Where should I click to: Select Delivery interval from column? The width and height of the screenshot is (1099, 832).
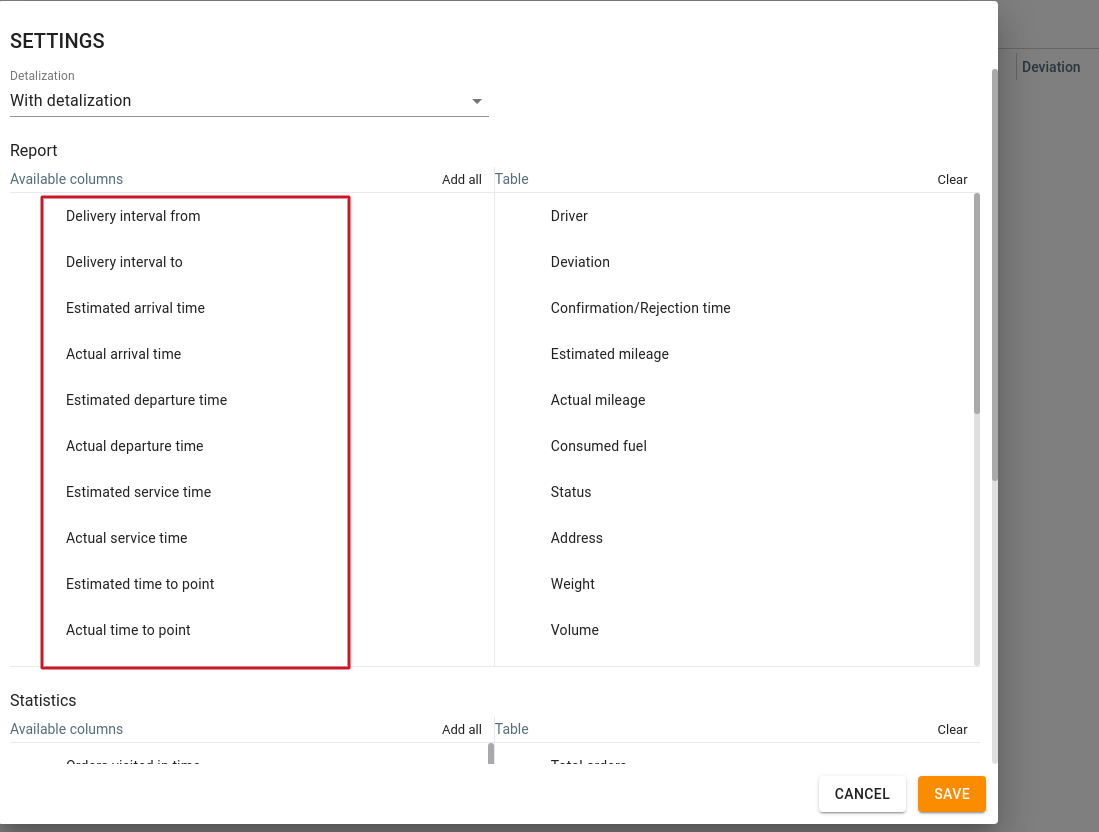[133, 216]
